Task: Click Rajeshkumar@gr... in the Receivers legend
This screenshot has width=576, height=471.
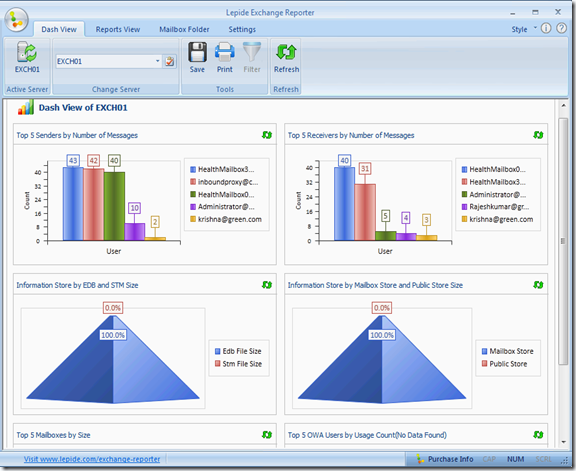Action: point(499,207)
